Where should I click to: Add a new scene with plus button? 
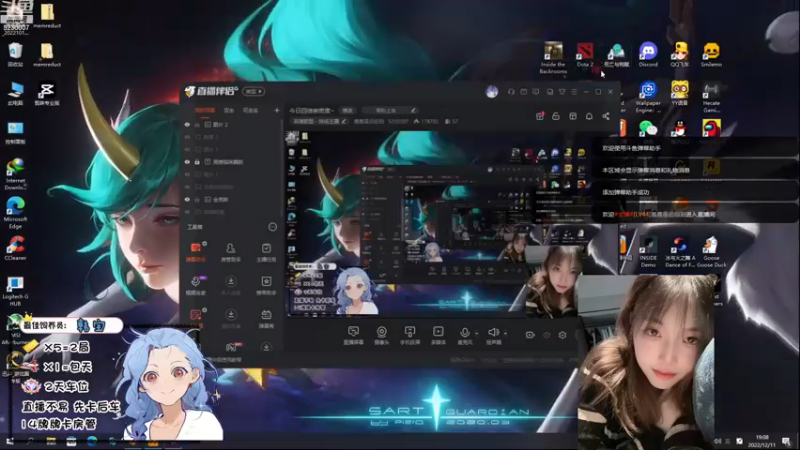pyautogui.click(x=277, y=110)
